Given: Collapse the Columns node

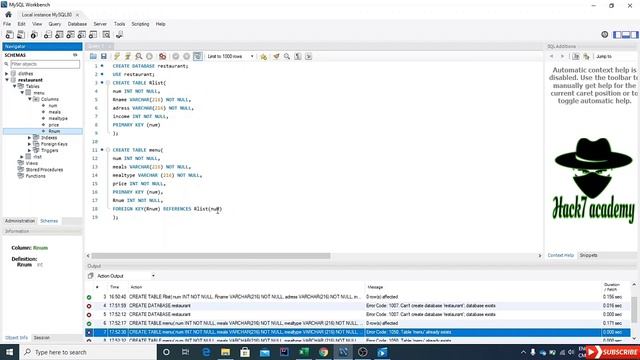Looking at the screenshot, I should pos(29,99).
